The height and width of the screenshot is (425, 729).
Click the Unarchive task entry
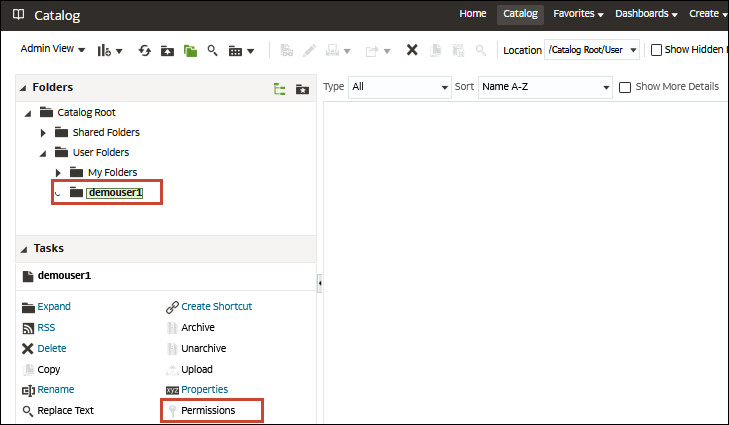click(204, 348)
